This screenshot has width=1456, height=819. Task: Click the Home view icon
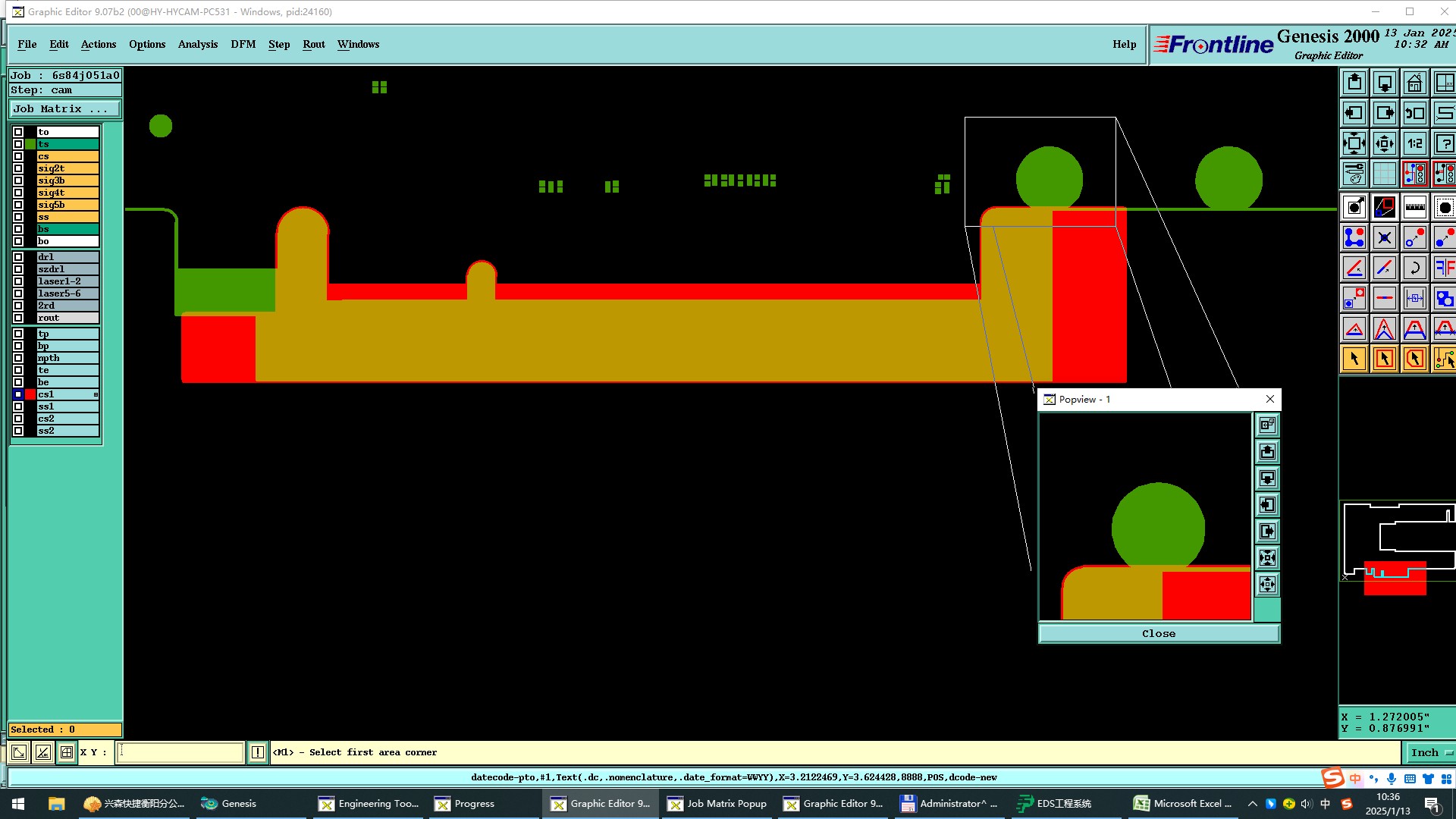pos(1414,83)
